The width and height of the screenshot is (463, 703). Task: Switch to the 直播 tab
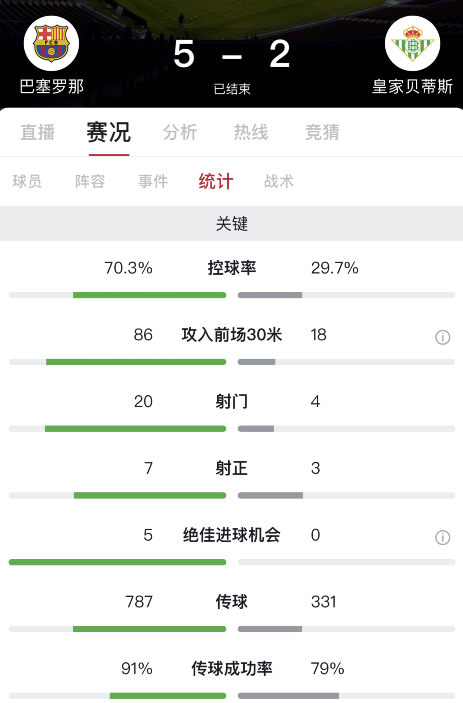(x=38, y=132)
